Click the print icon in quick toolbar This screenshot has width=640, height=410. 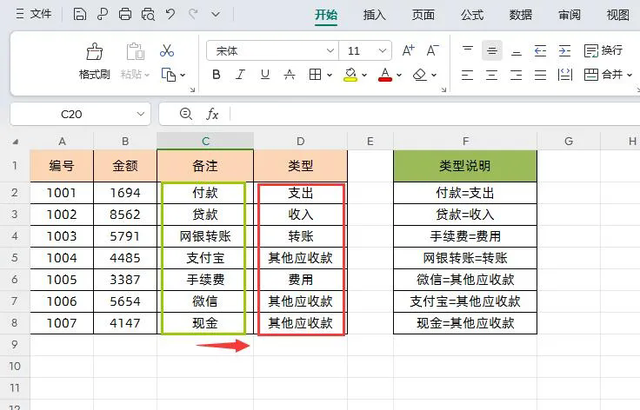(125, 15)
